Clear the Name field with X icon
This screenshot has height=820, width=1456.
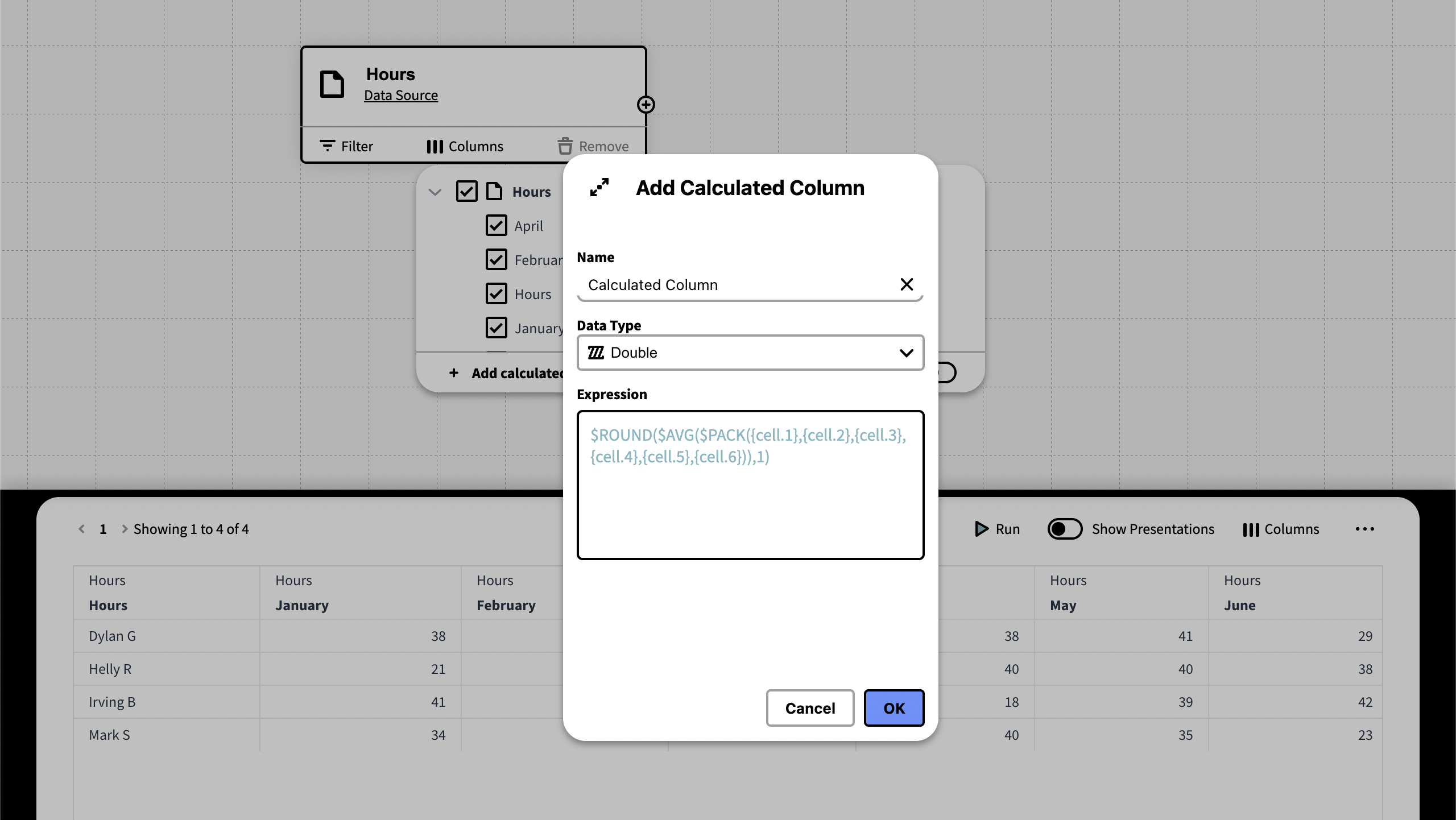(x=907, y=284)
